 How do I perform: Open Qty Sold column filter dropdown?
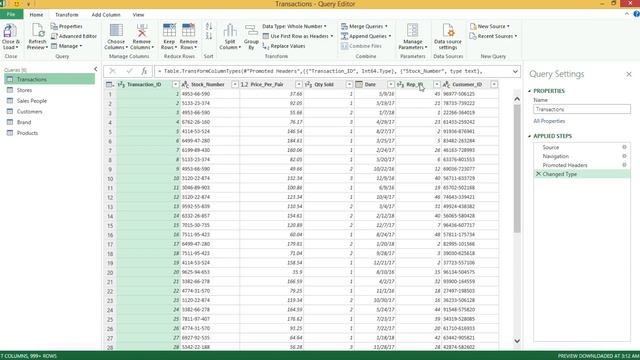tap(349, 84)
